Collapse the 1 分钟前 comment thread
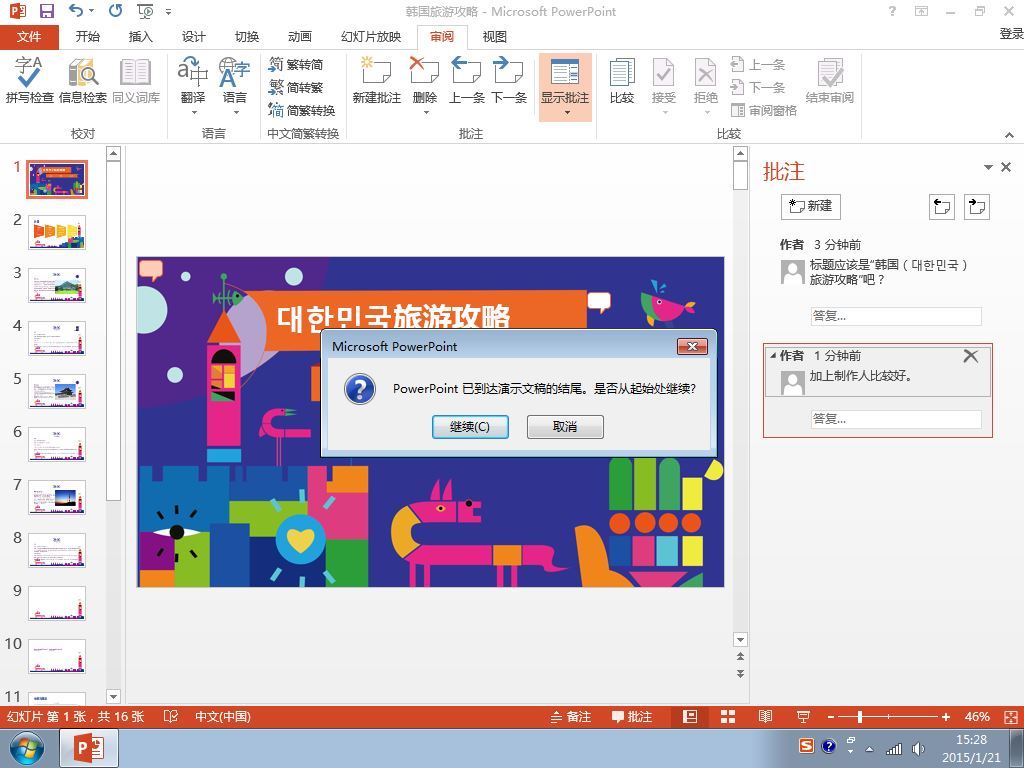Image resolution: width=1024 pixels, height=768 pixels. click(x=773, y=356)
